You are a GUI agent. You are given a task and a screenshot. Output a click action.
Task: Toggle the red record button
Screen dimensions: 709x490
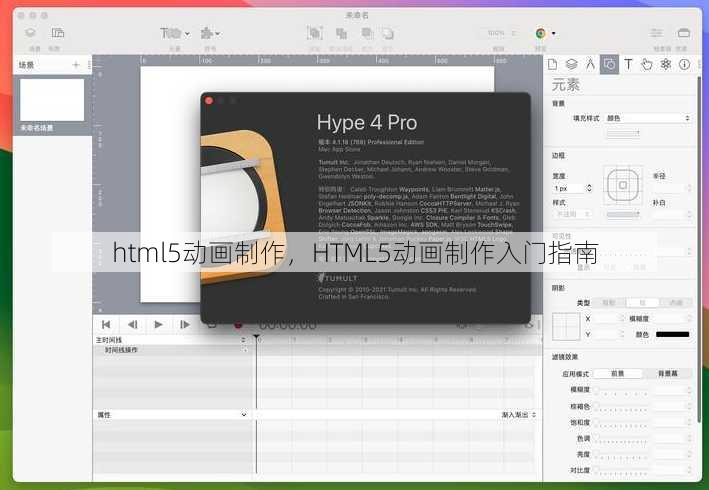238,325
